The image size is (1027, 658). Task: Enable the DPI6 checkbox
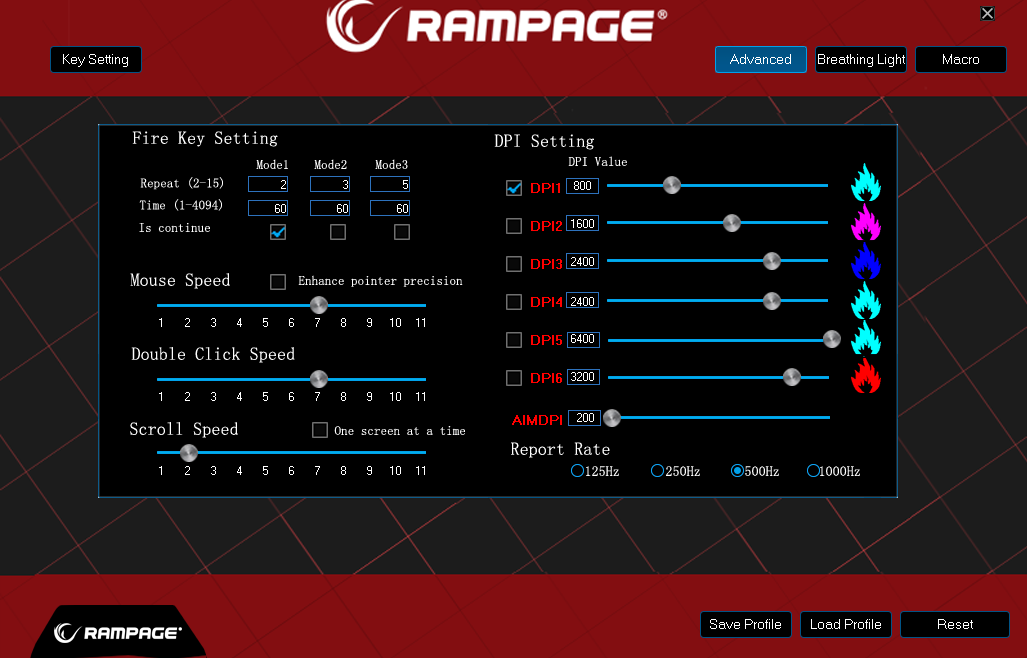coord(514,378)
